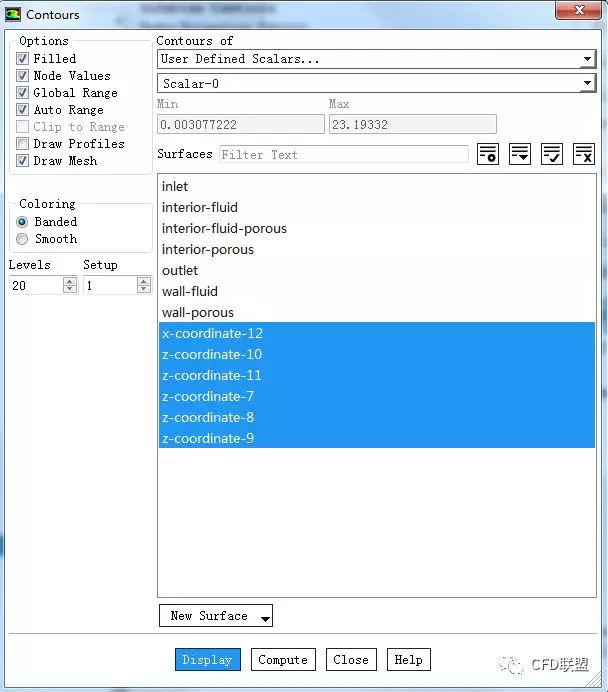The height and width of the screenshot is (692, 608).
Task: Open Help for contours
Action: coord(409,659)
